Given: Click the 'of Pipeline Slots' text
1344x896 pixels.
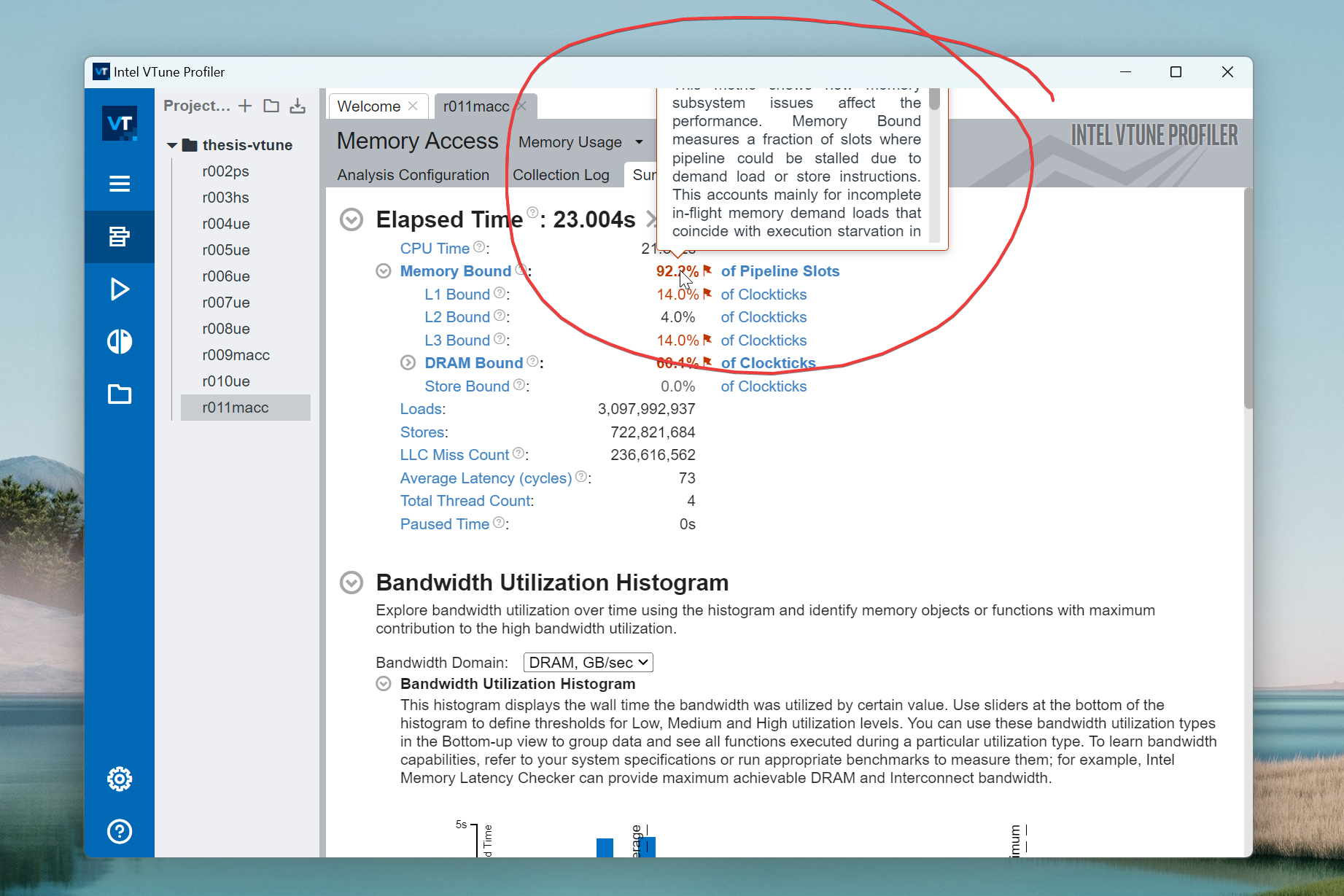Looking at the screenshot, I should point(780,271).
